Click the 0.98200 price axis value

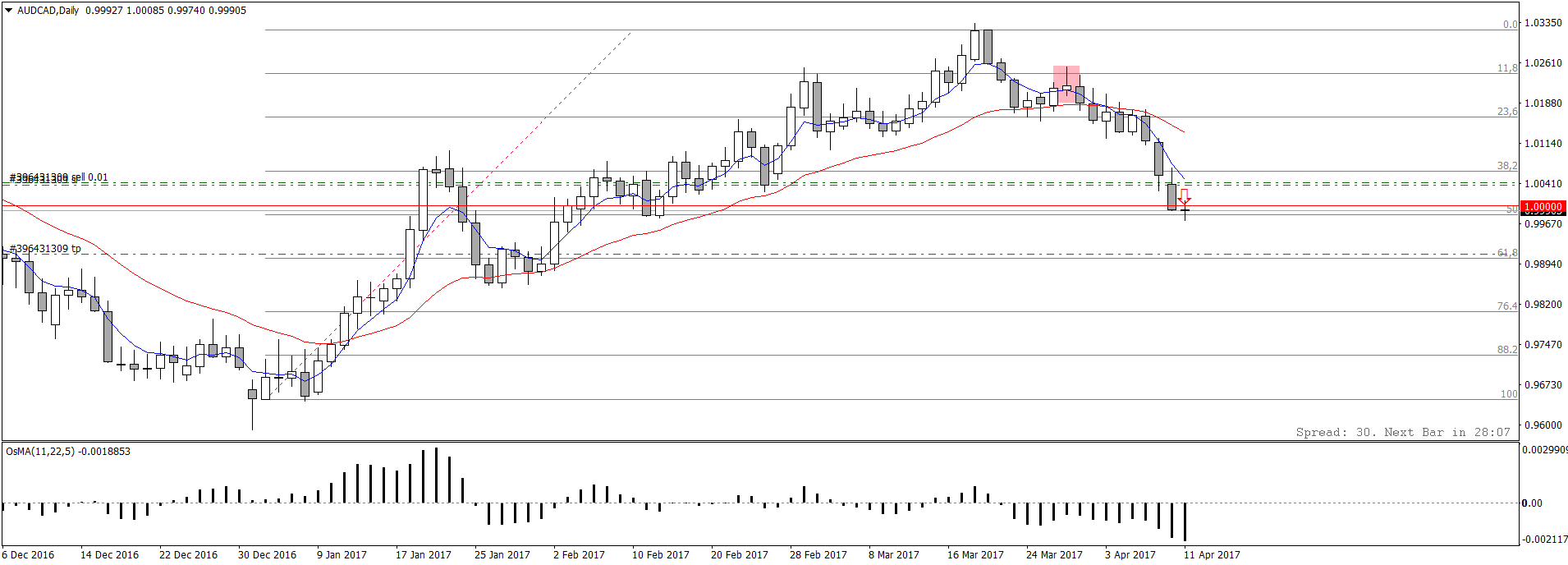click(1543, 305)
